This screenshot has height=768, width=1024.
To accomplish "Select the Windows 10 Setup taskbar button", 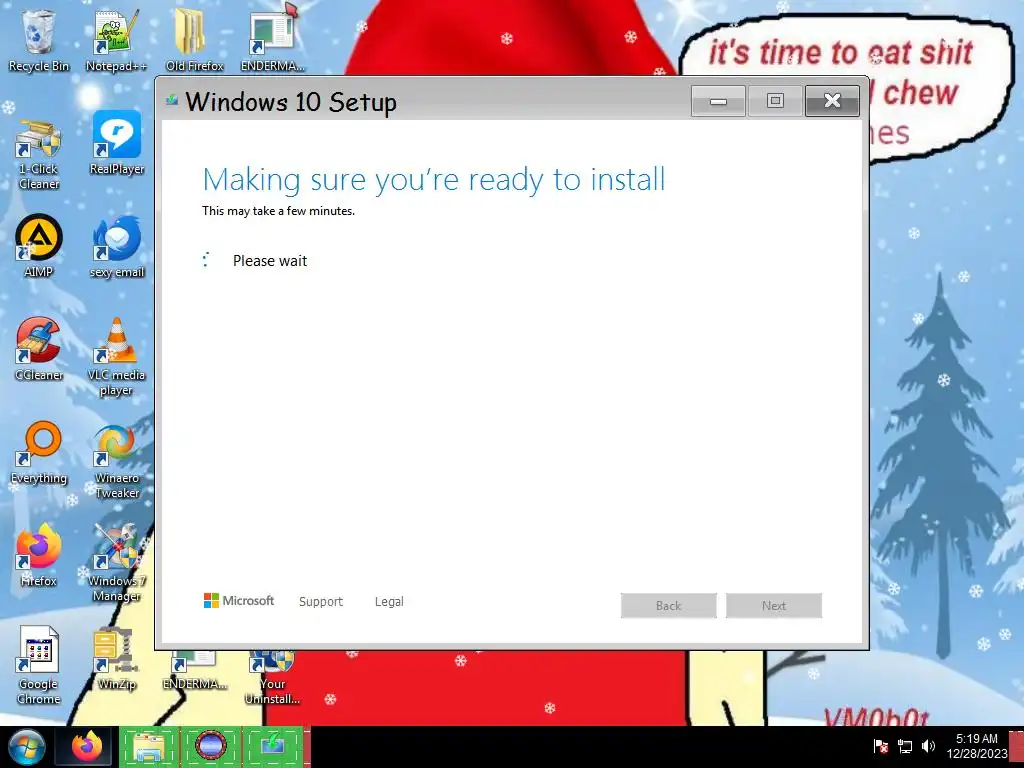I will pos(272,747).
